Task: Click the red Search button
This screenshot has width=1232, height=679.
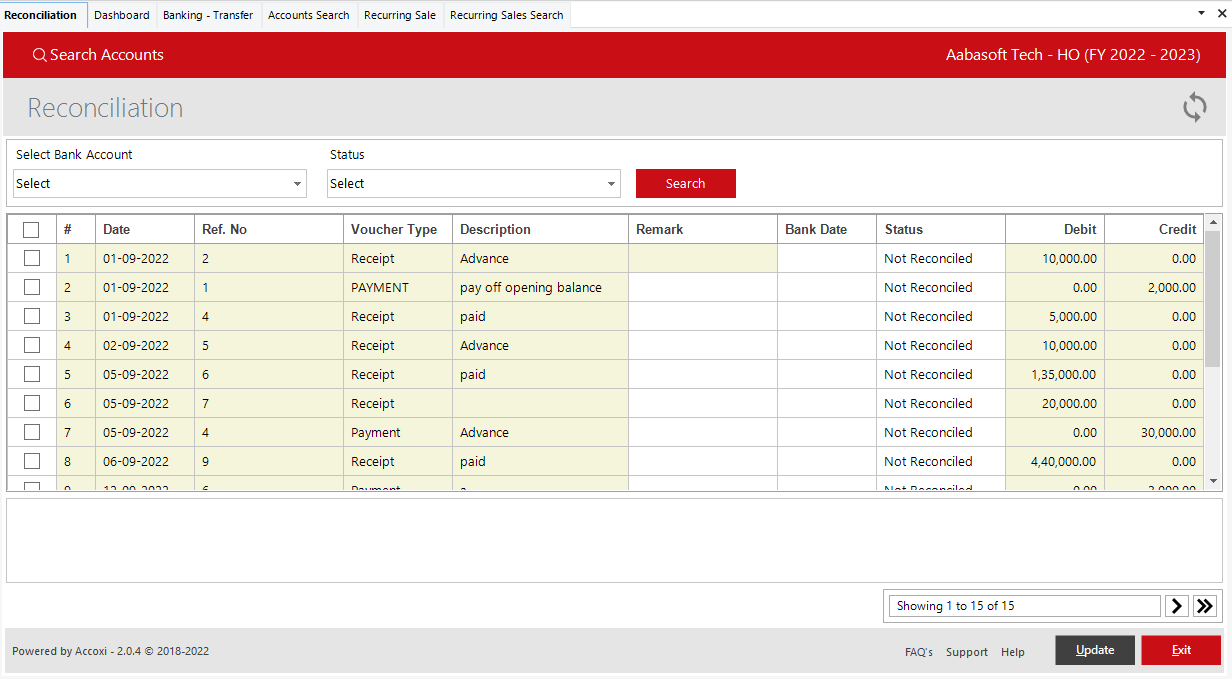Action: coord(686,184)
